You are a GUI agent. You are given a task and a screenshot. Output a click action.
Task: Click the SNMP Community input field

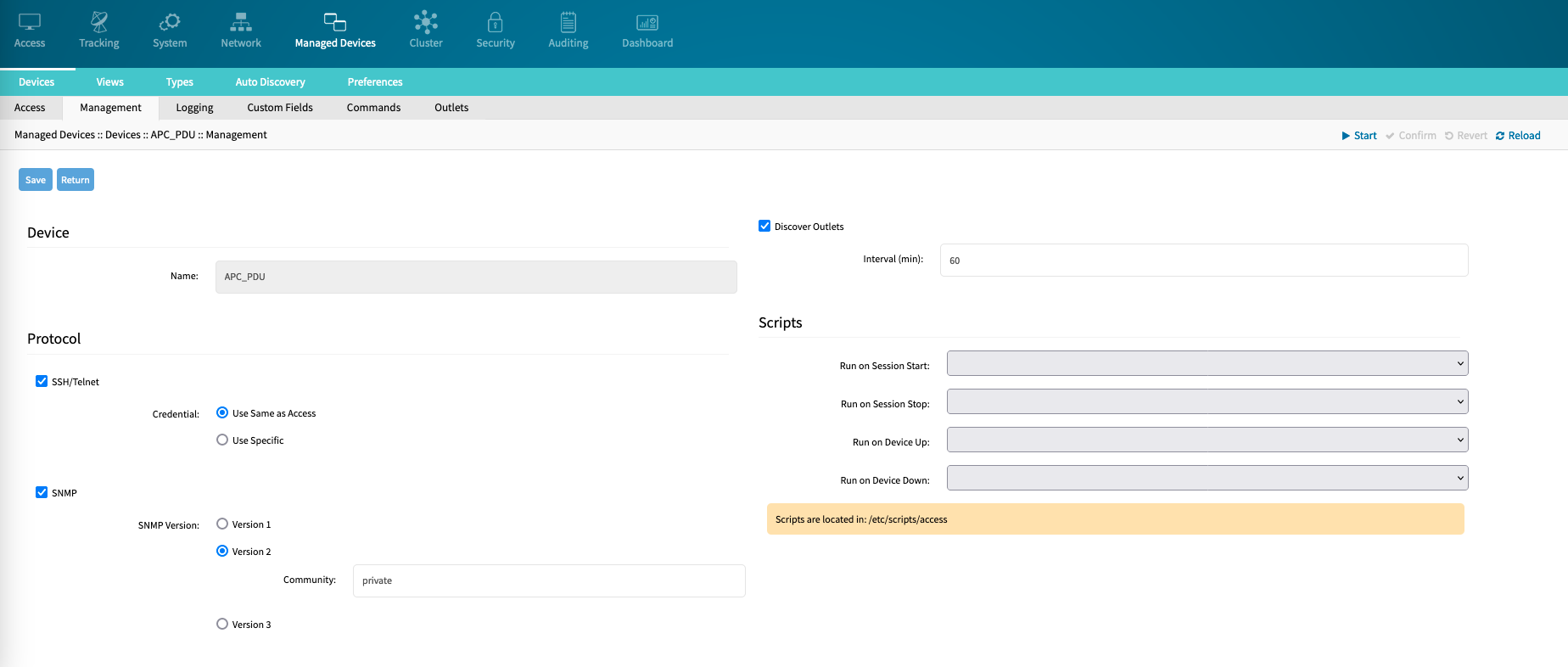(x=549, y=580)
